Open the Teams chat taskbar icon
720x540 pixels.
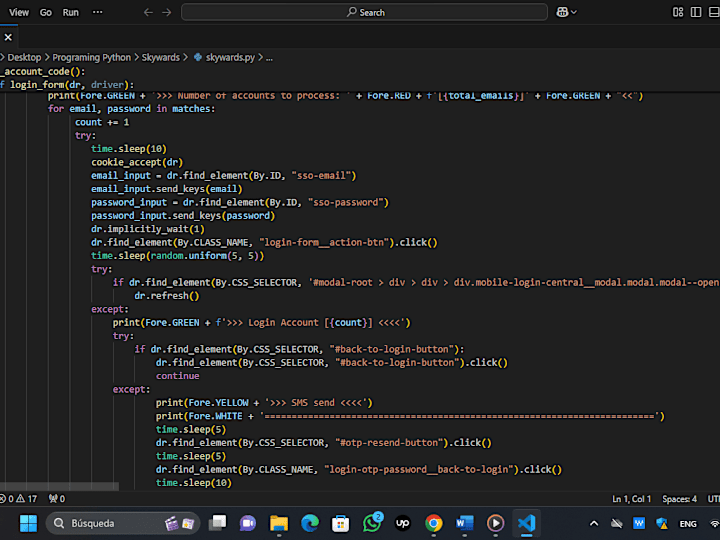(x=248, y=523)
